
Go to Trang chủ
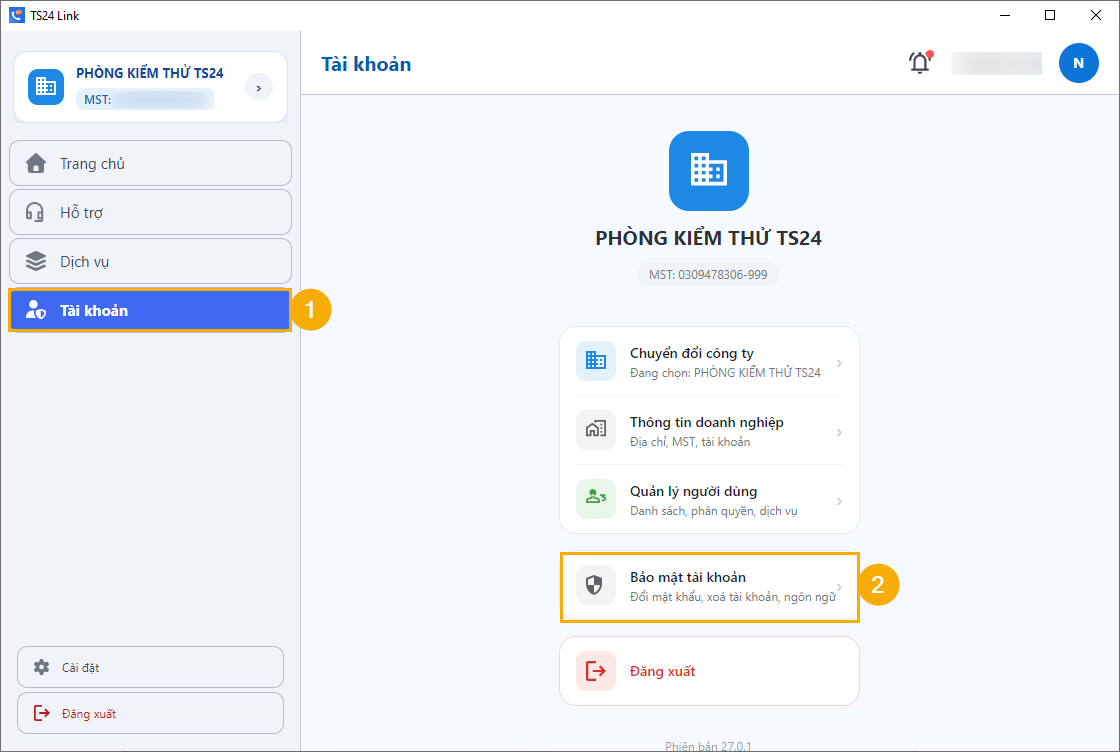click(x=150, y=164)
